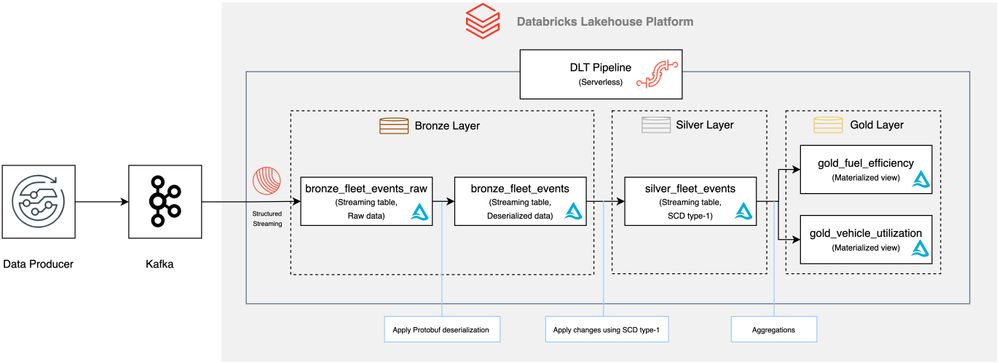Click the Apply changes using SCD type-1 callout
This screenshot has width=999, height=363.
[603, 330]
